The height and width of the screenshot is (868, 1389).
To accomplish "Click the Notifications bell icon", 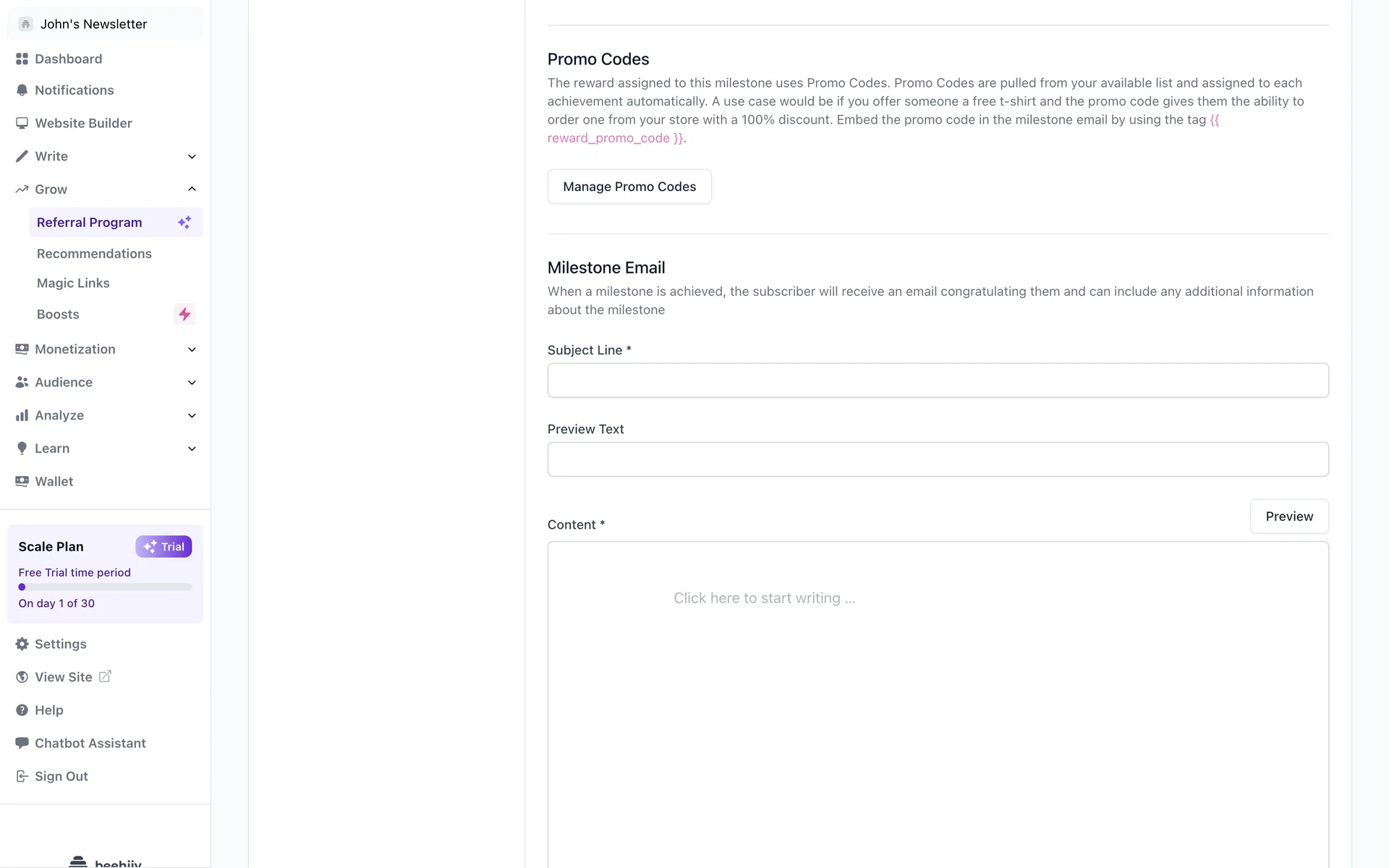I will click(x=22, y=90).
